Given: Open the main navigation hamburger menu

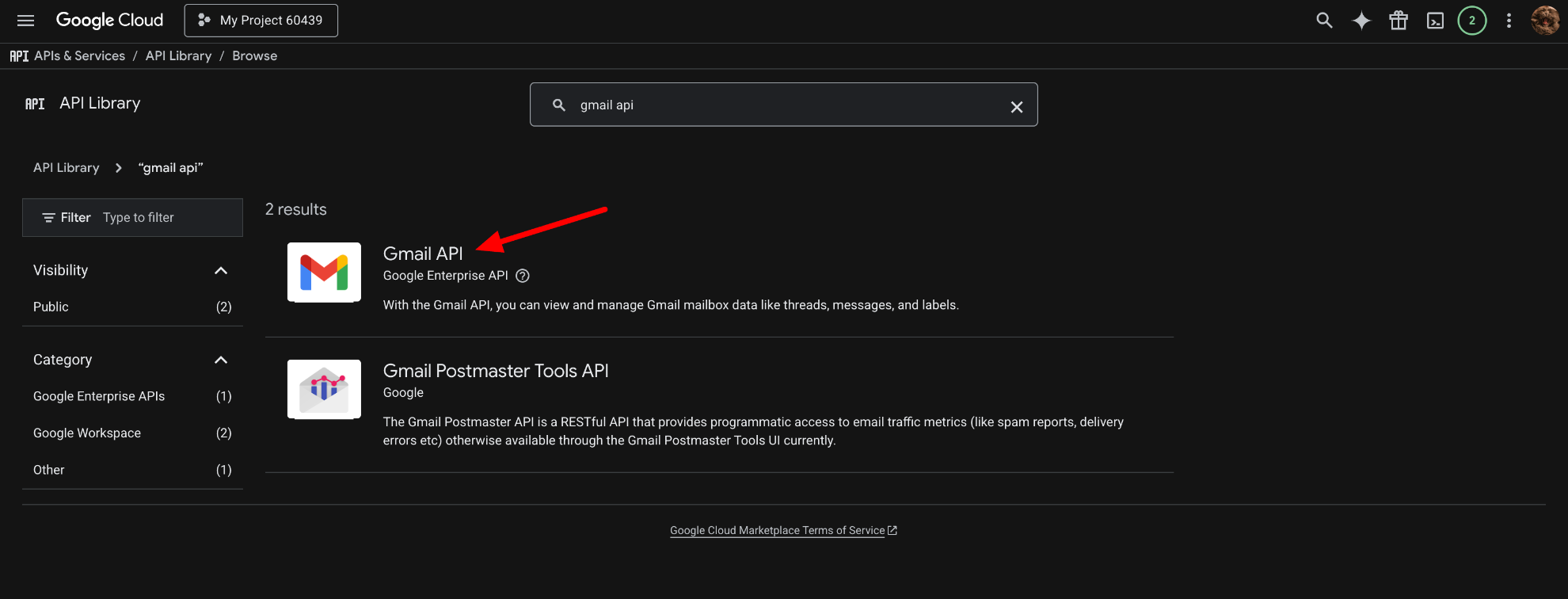Looking at the screenshot, I should click(25, 21).
